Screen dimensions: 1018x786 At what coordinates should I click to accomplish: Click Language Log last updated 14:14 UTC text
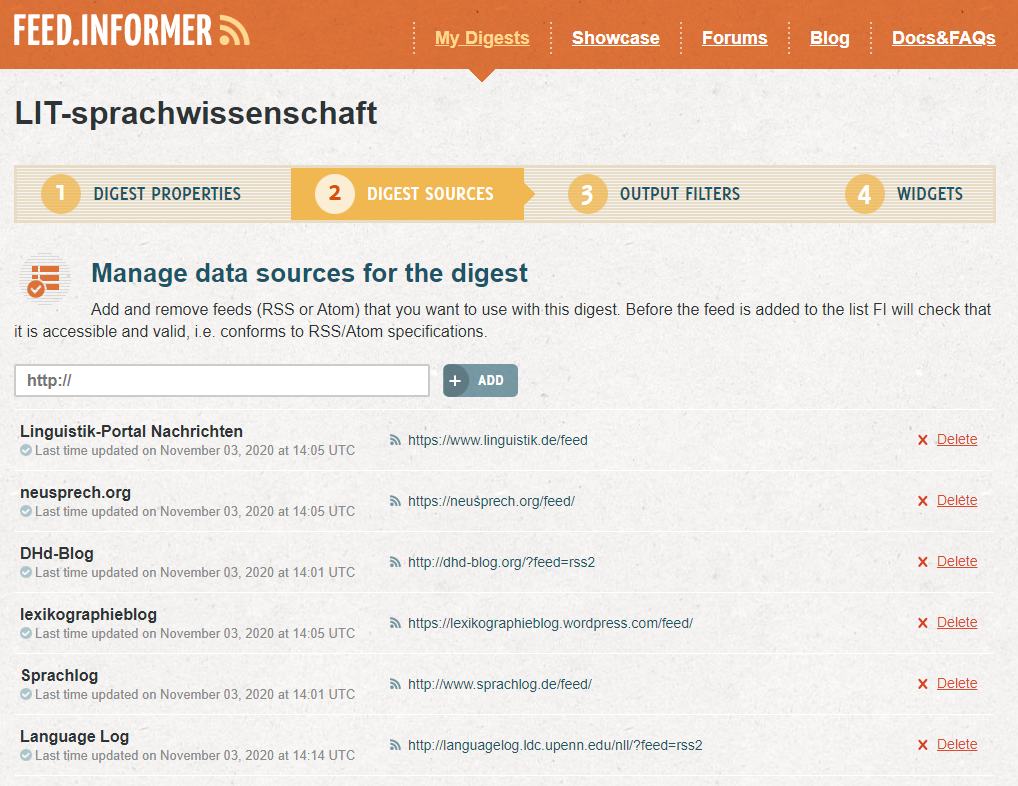click(x=195, y=755)
